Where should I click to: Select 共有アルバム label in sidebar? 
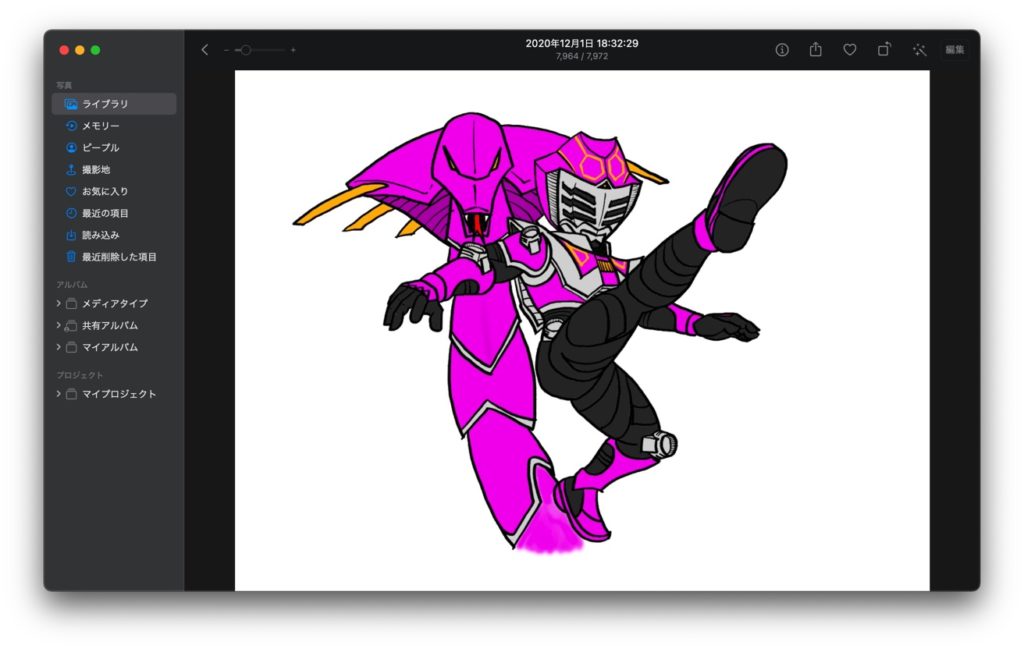click(x=110, y=326)
